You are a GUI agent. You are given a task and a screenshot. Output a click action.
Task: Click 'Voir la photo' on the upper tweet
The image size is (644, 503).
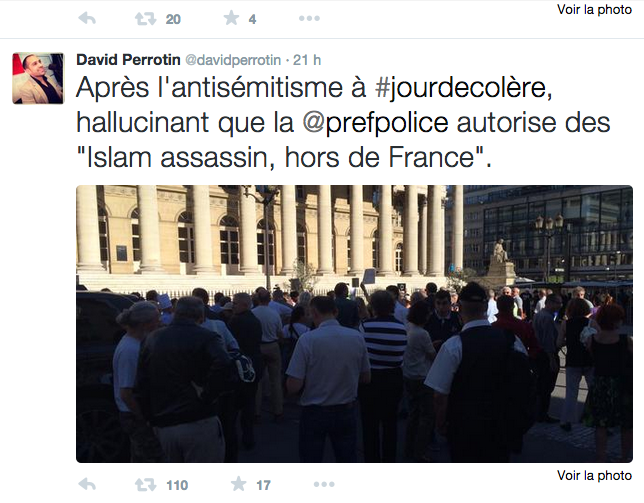tap(594, 9)
